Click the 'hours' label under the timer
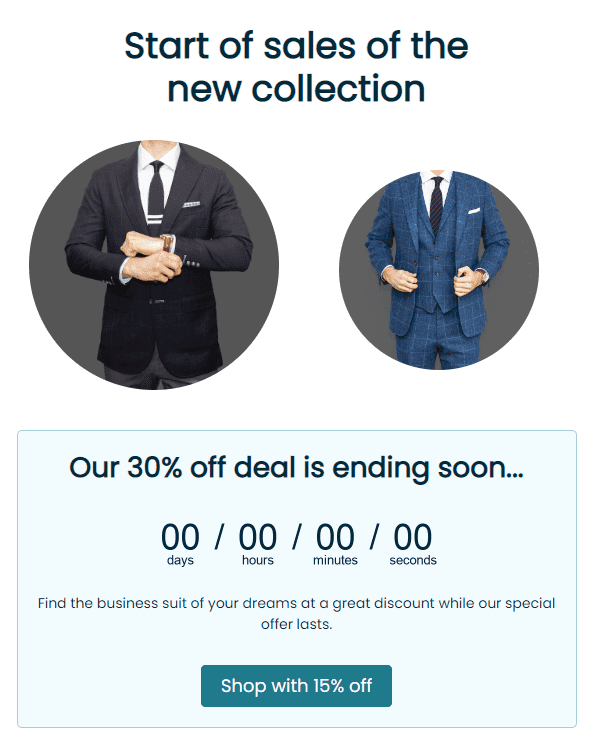 258,560
